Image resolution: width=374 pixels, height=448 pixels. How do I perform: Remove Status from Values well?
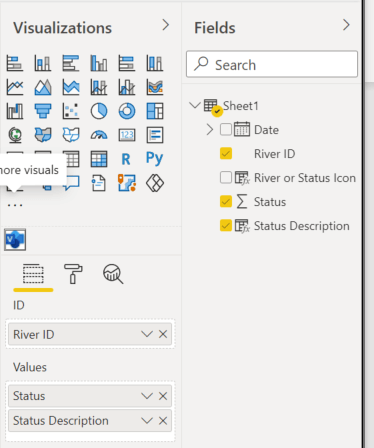pos(163,396)
